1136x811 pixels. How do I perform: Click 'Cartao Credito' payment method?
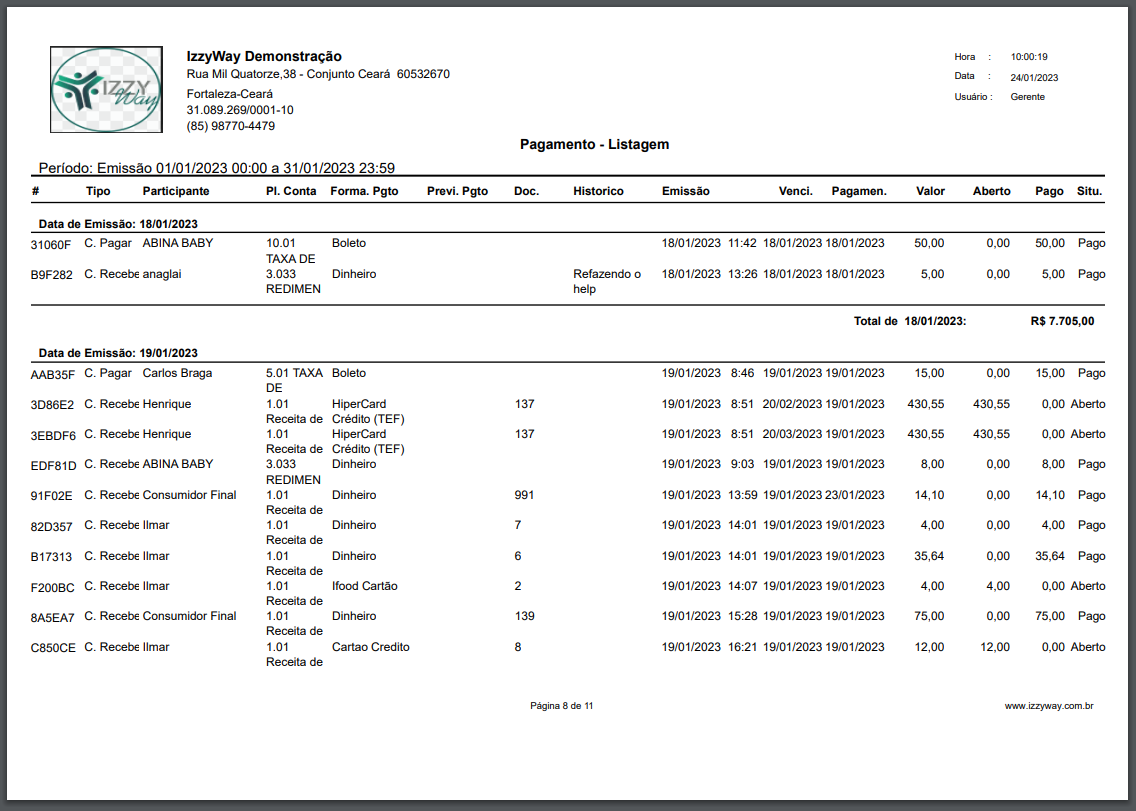pyautogui.click(x=371, y=647)
